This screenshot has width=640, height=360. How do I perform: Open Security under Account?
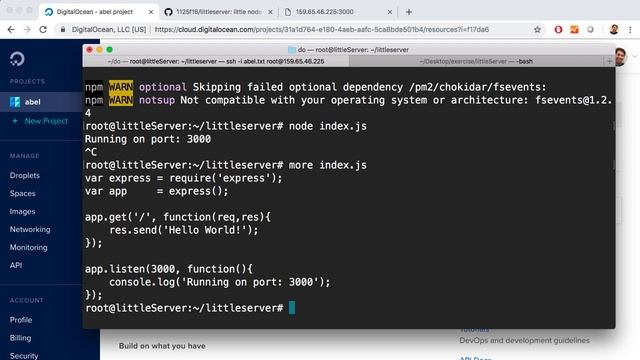pos(24,356)
